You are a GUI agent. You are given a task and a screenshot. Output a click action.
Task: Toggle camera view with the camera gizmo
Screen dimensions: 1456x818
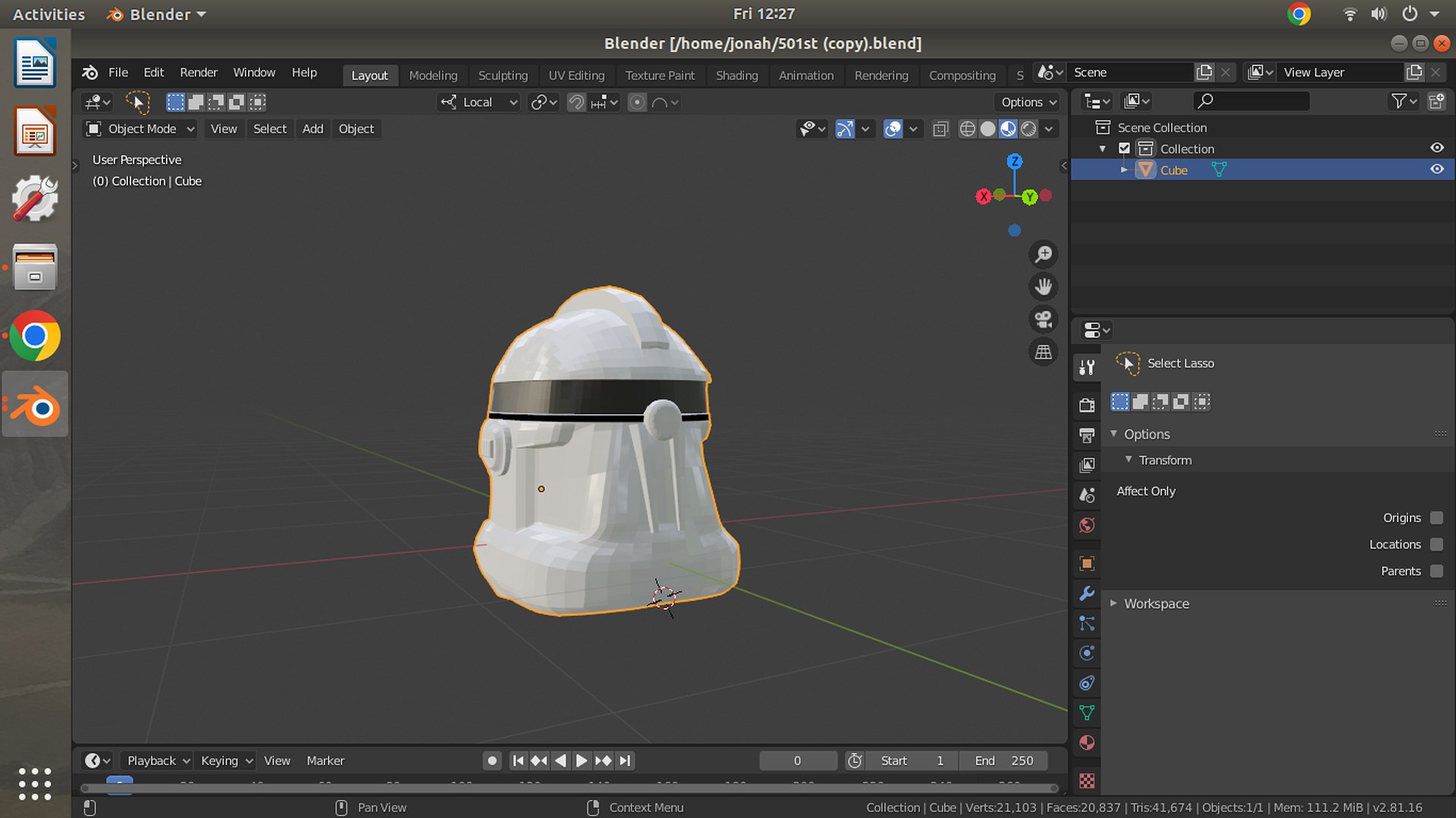[x=1043, y=319]
